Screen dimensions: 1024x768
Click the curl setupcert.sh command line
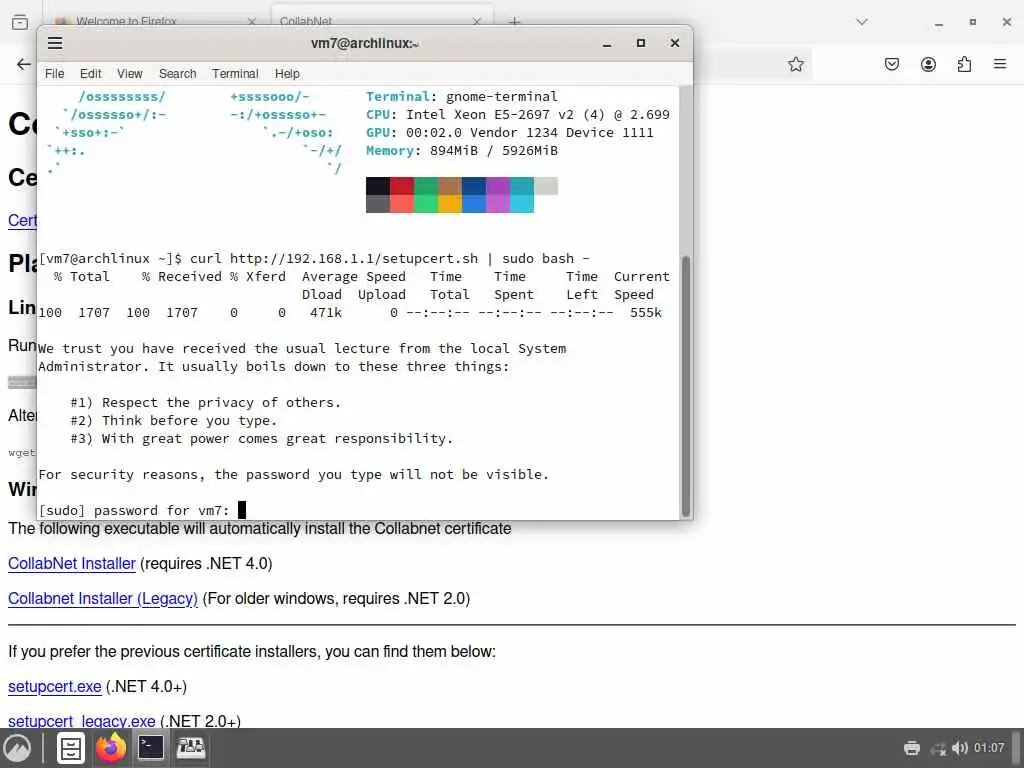coord(313,259)
